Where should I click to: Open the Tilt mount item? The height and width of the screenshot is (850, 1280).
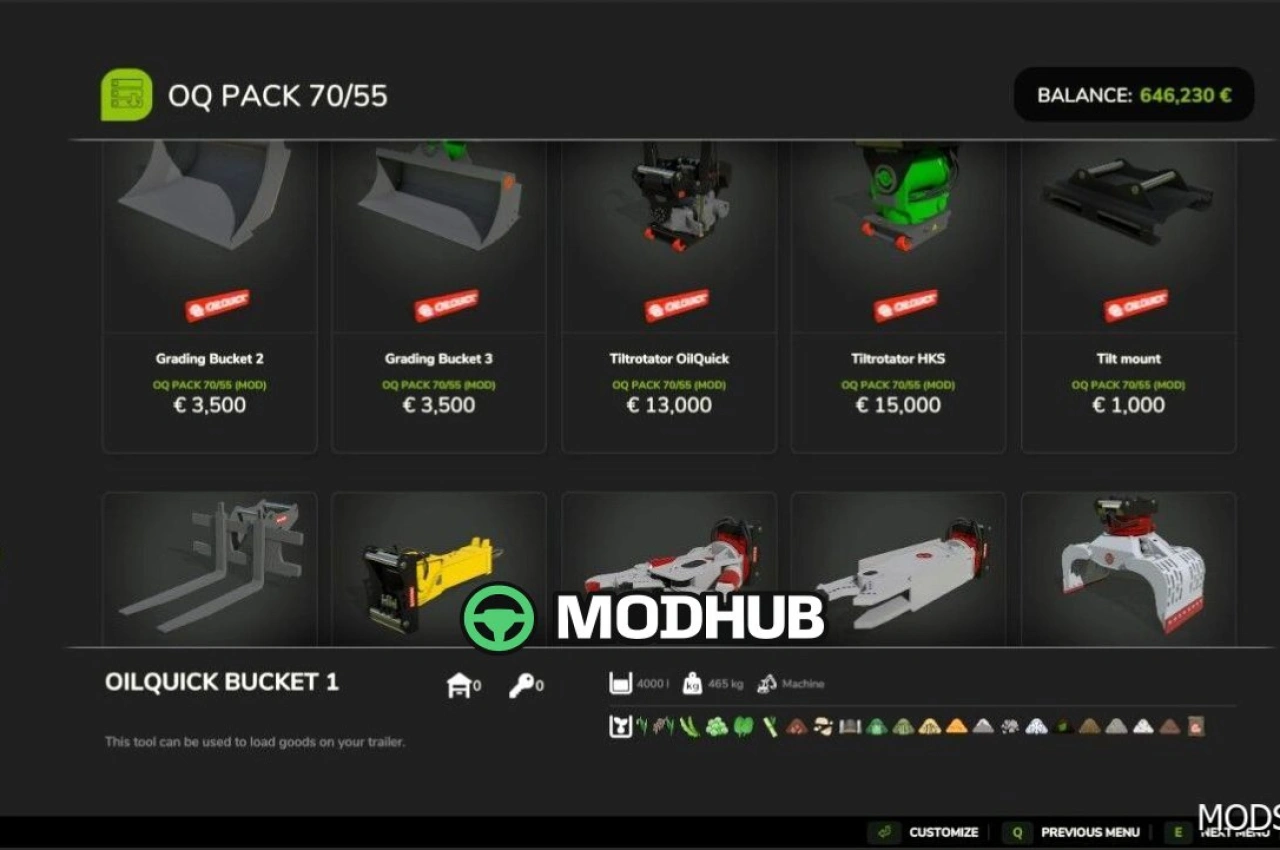pyautogui.click(x=1128, y=297)
